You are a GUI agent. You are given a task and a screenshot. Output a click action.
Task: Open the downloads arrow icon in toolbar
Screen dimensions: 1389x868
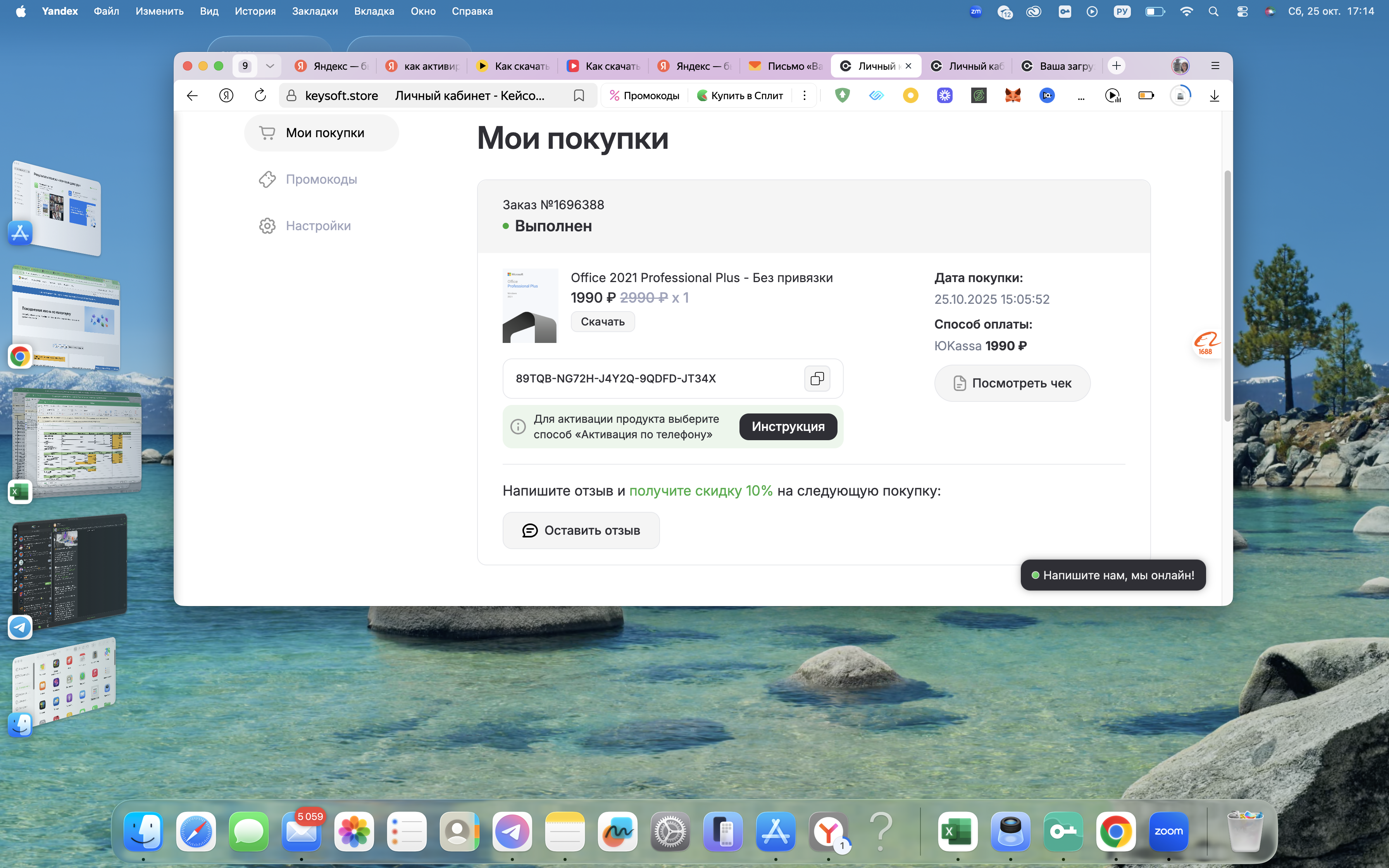(1214, 95)
